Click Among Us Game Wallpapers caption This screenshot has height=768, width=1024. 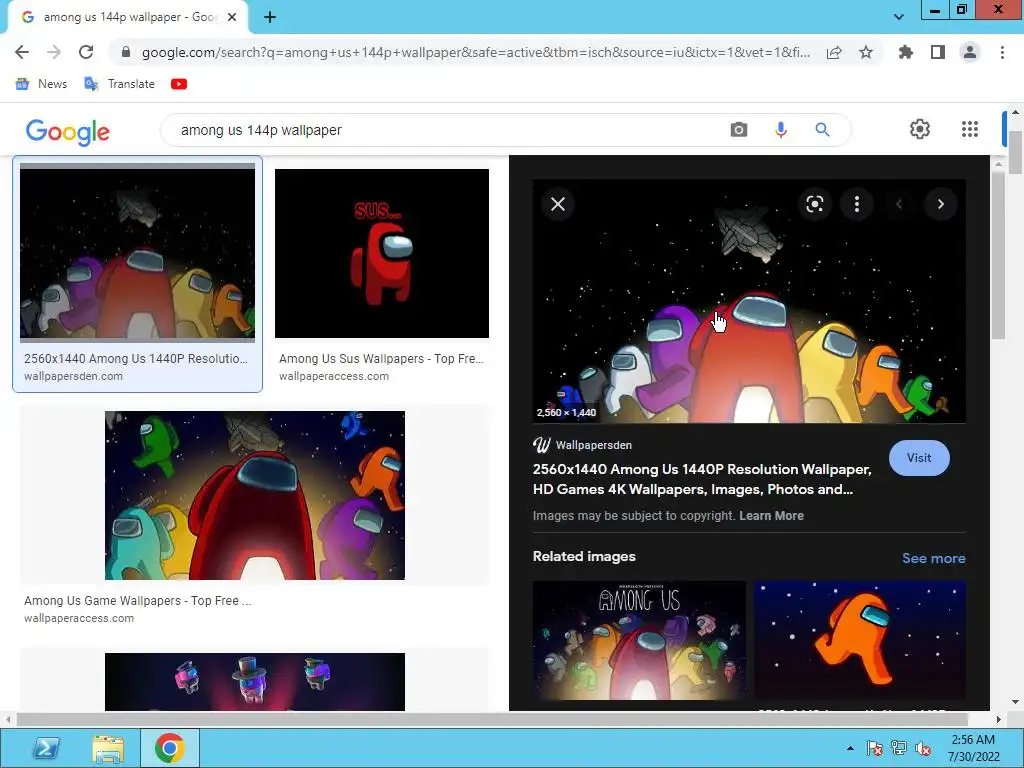(137, 601)
